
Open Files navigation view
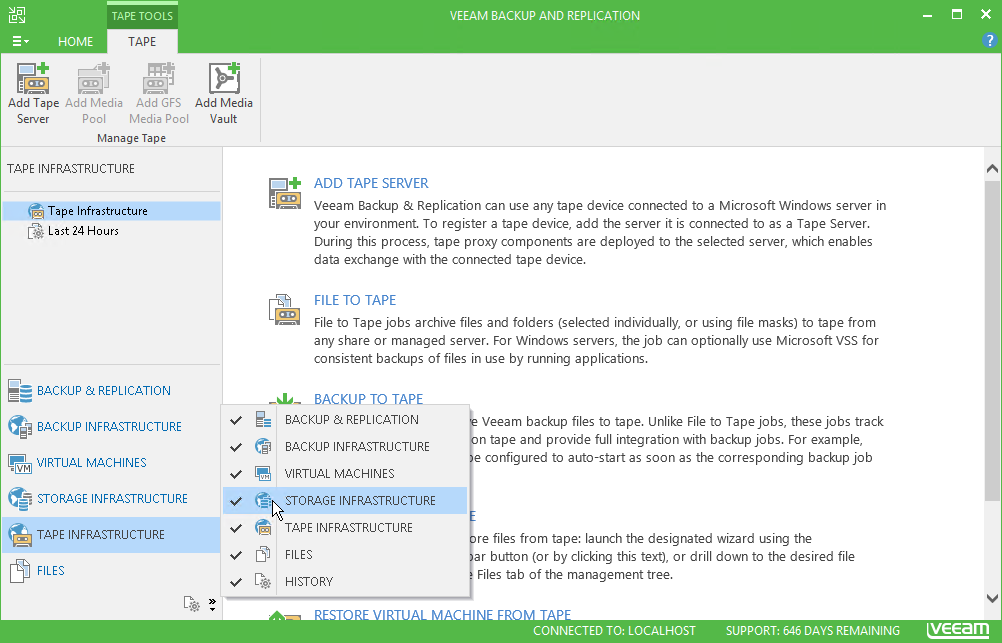click(111, 570)
